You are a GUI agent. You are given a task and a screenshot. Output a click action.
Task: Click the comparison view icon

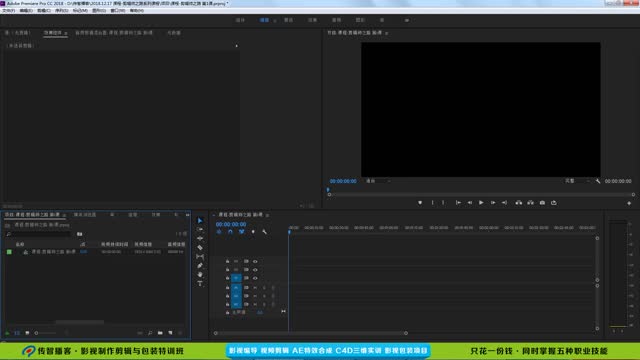tap(554, 202)
